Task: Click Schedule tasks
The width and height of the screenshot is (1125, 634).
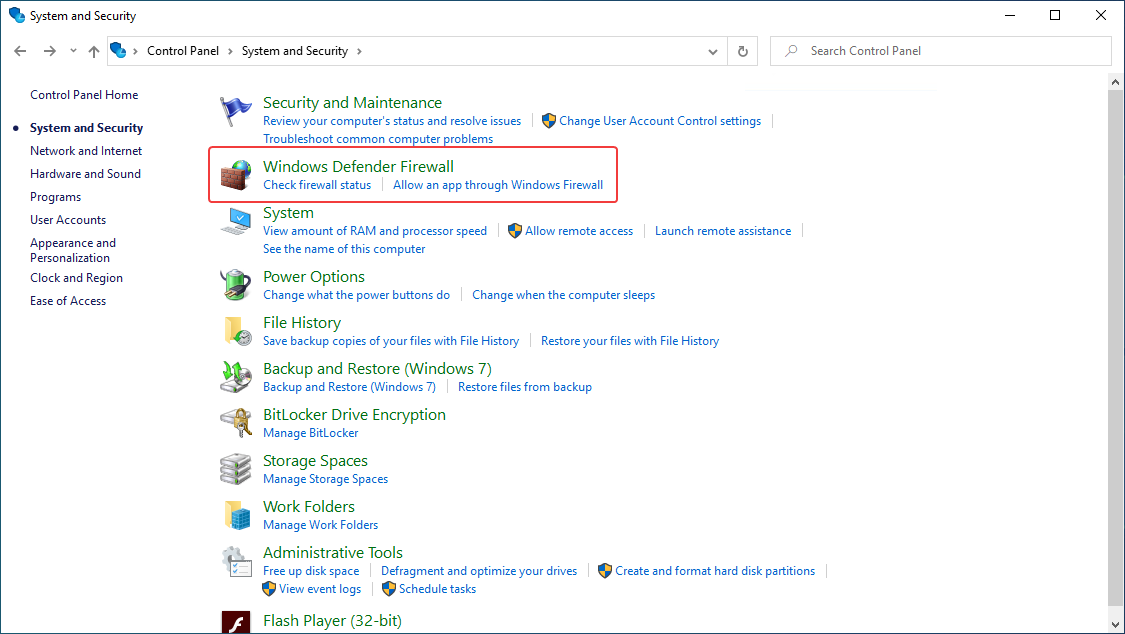Action: click(x=437, y=589)
